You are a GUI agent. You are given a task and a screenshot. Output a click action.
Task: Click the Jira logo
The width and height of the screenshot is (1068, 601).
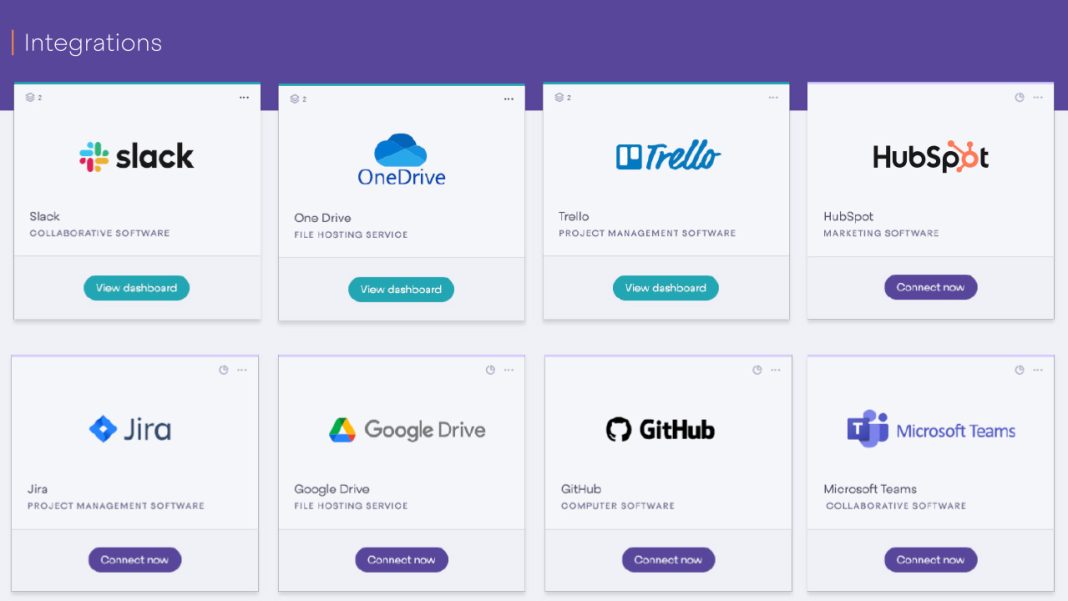tap(130, 429)
